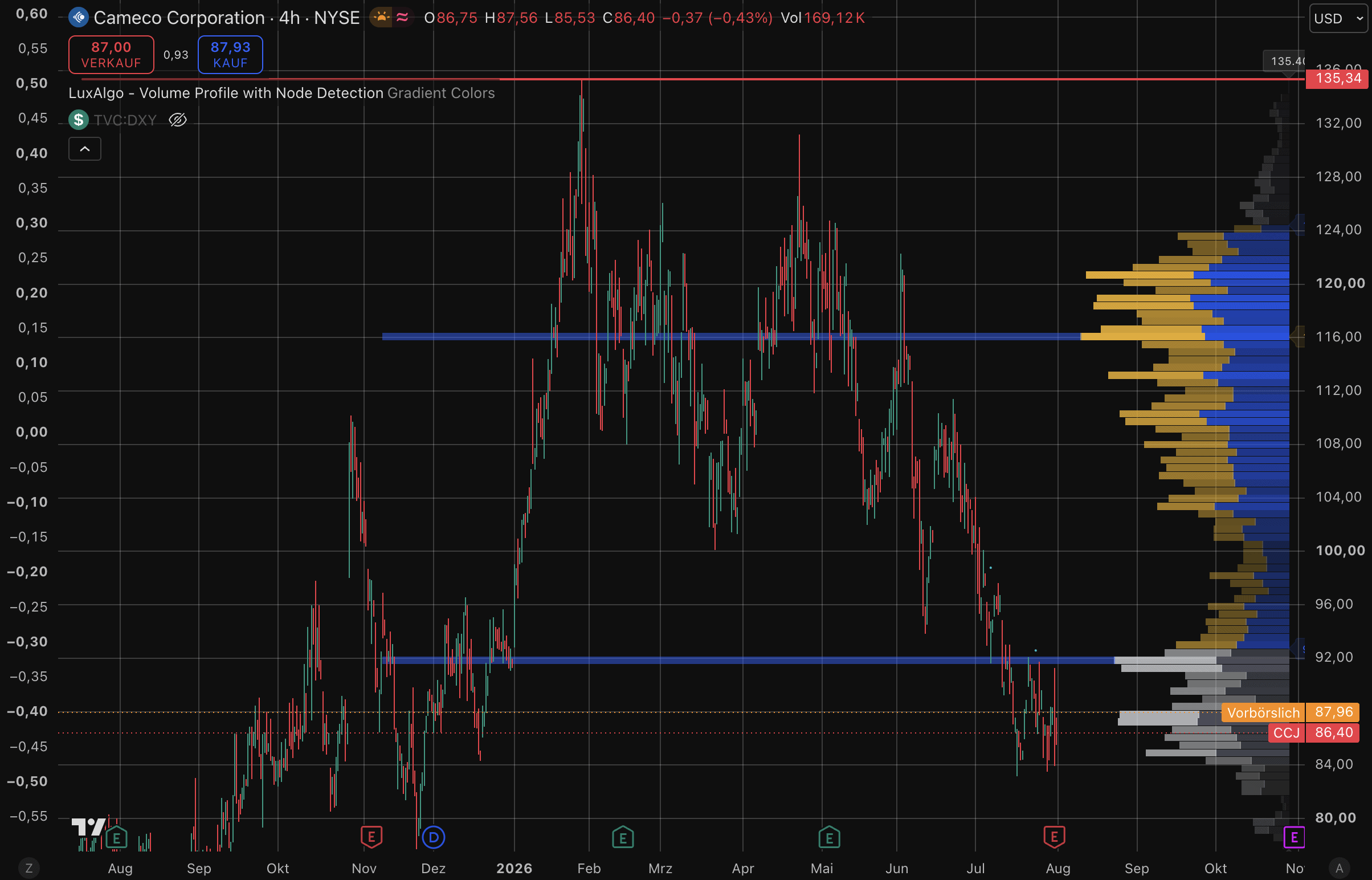Click the 128,00 price axis label
Screen dimensions: 1372x880
1338,177
